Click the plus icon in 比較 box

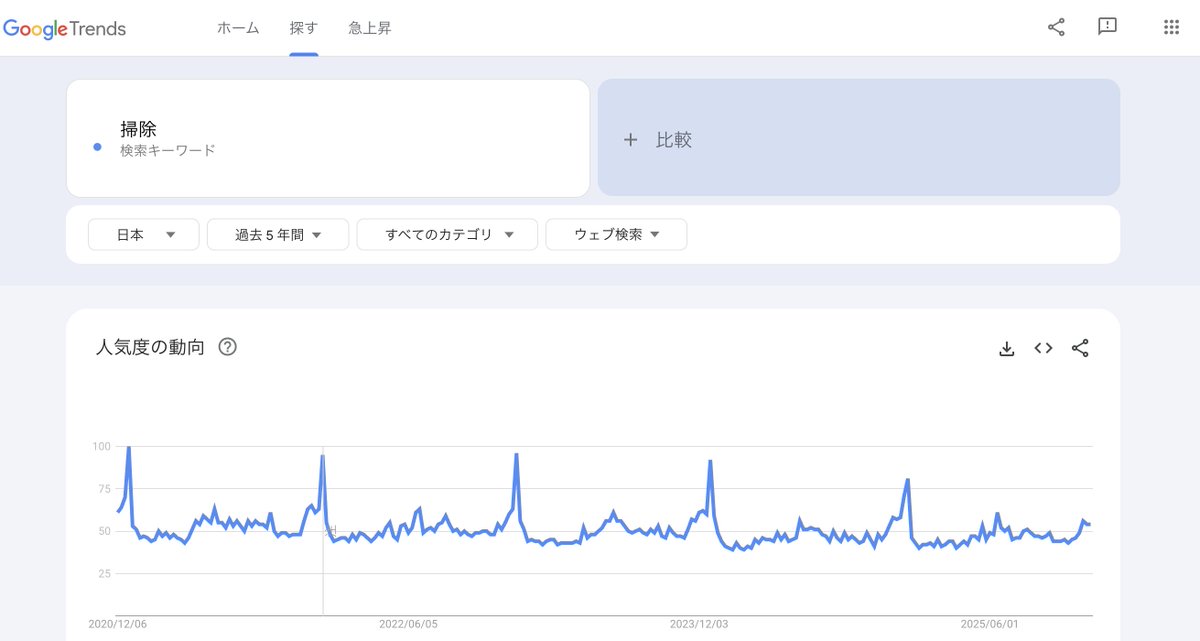[630, 140]
